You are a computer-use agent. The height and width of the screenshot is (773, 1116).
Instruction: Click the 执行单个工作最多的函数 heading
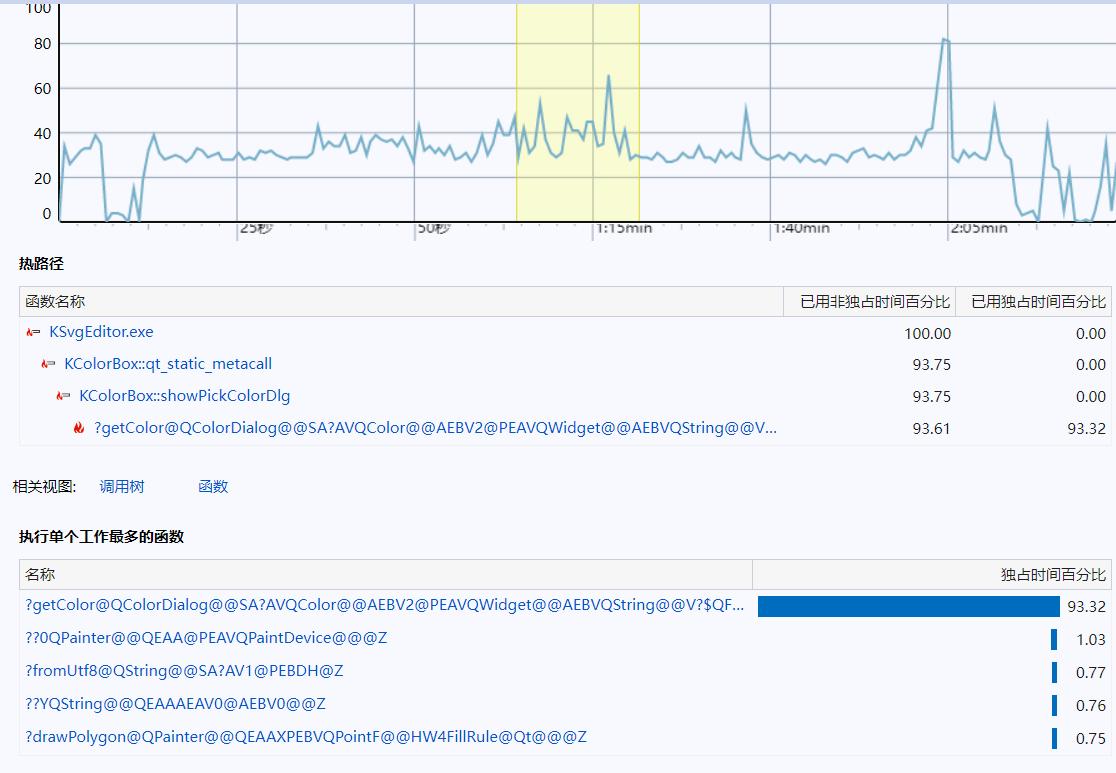tap(101, 537)
